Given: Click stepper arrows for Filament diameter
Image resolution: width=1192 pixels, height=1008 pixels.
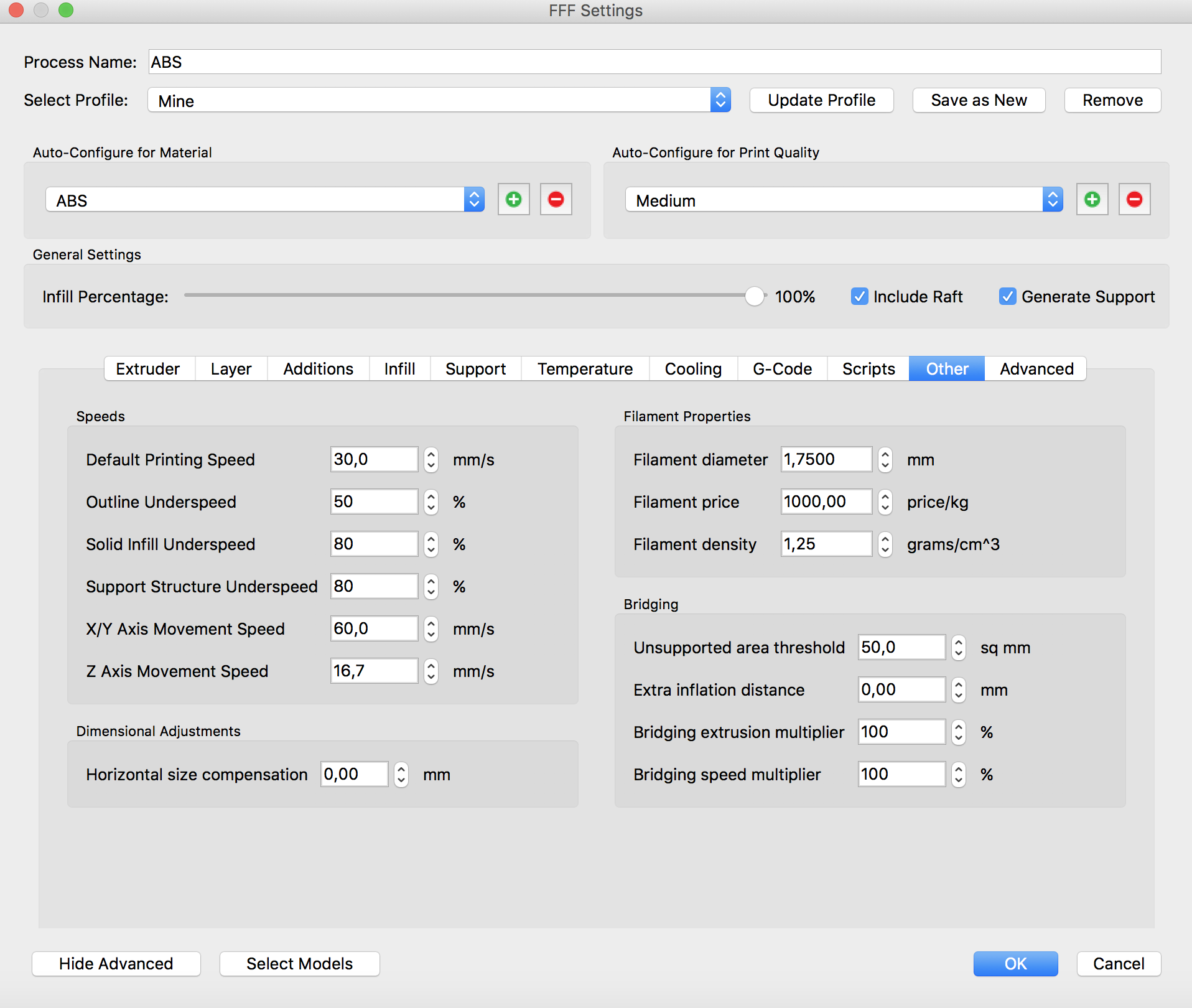Looking at the screenshot, I should coord(885,460).
